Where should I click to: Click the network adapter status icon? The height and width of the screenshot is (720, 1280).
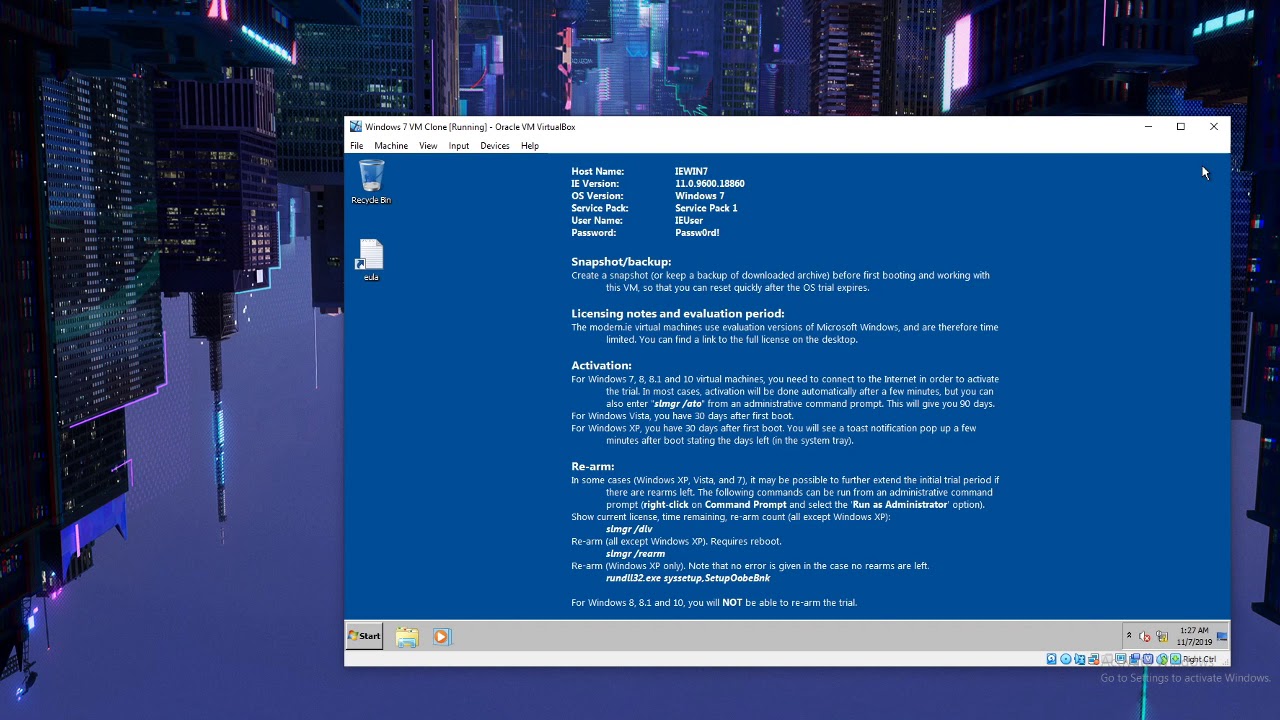coord(1094,659)
